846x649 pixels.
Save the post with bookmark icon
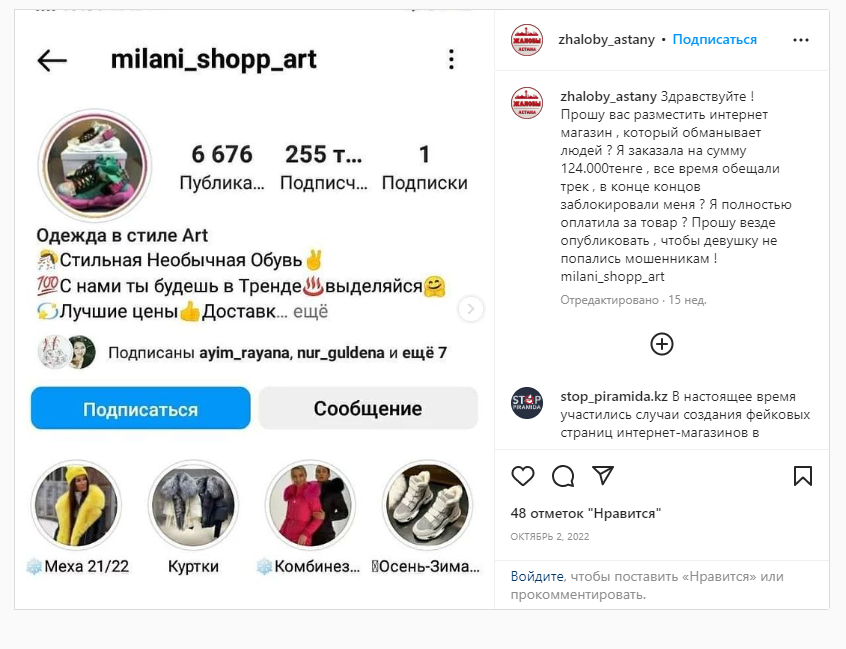pyautogui.click(x=802, y=476)
